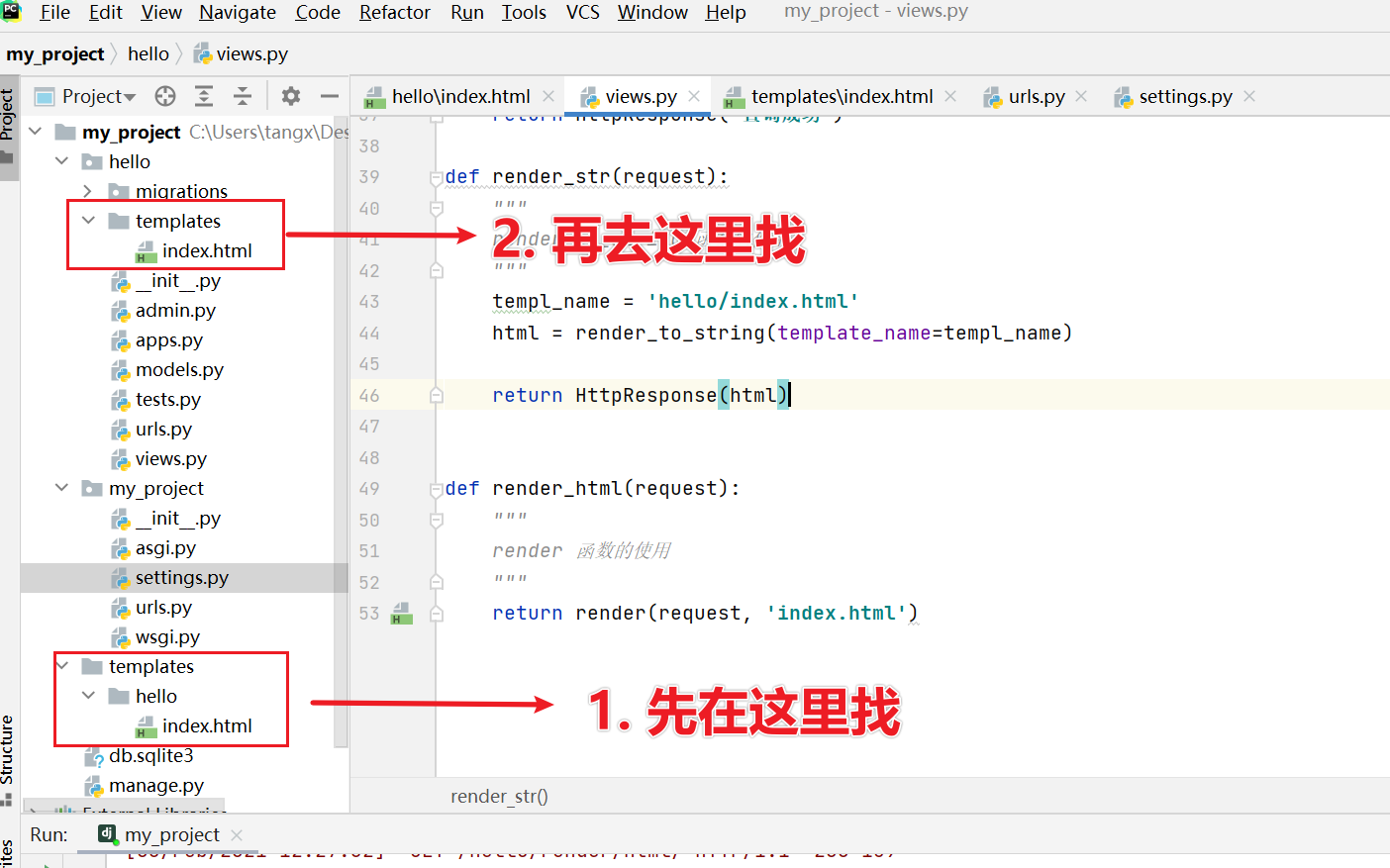
Task: Open the Project side tool window tab
Action: click(x=8, y=127)
